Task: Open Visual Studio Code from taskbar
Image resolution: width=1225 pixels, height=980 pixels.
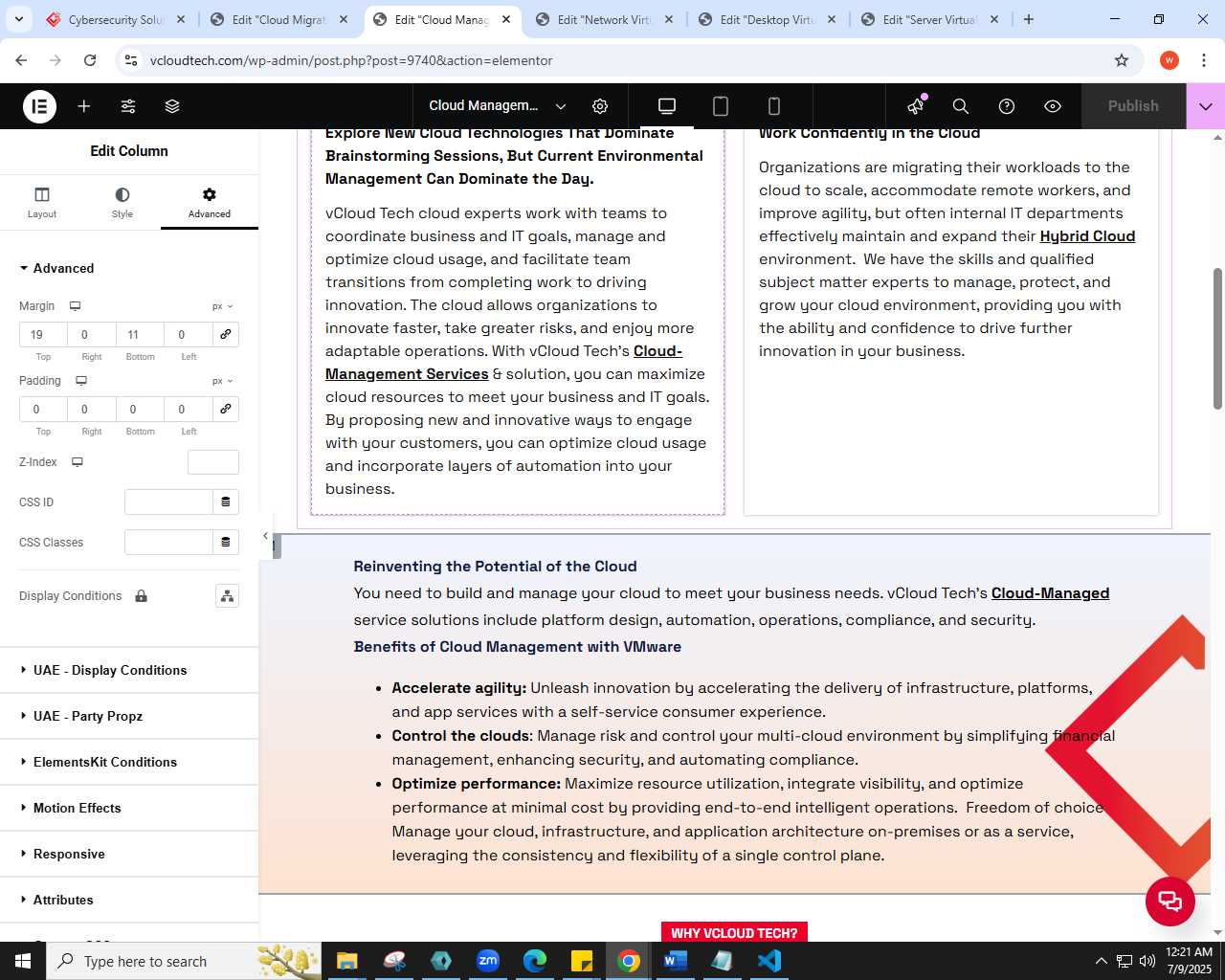Action: (x=768, y=961)
